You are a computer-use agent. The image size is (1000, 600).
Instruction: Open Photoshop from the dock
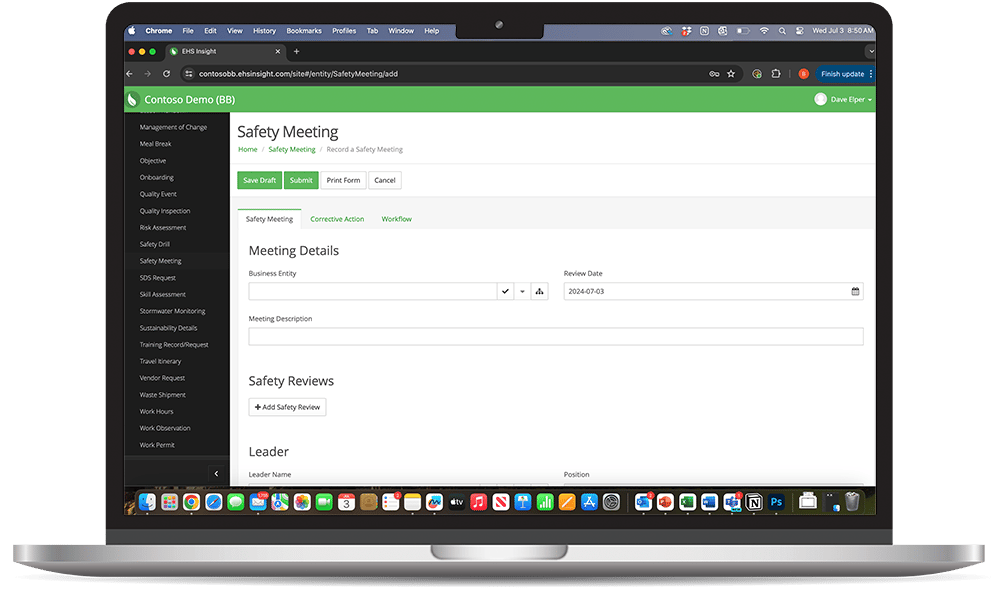click(776, 502)
